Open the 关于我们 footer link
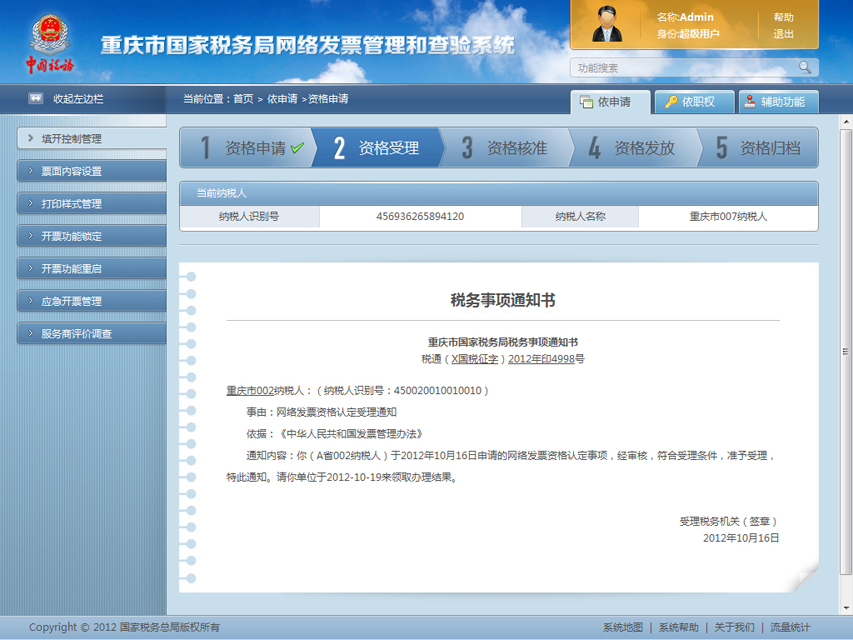Screen dimensions: 853x640 click(x=734, y=627)
